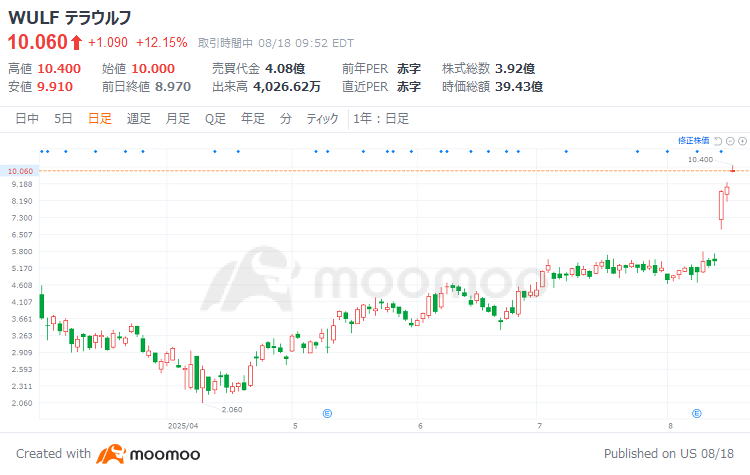
Task: Click the 売買代金 4.08億 value
Action: pos(285,68)
